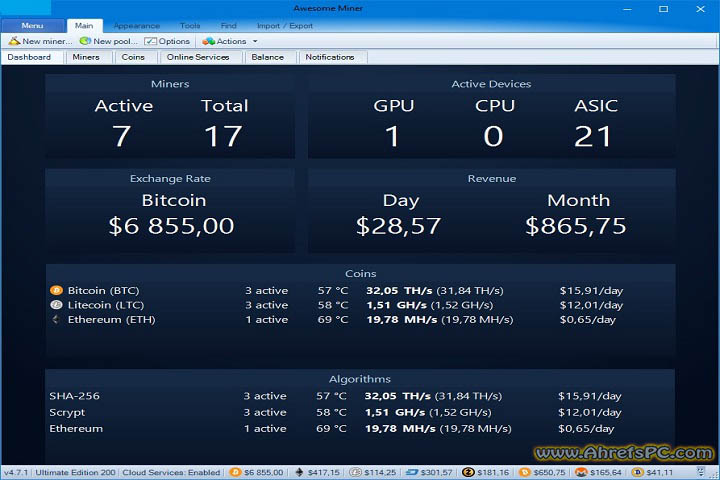
Task: Click the Monero icon beside $165,64
Action: [581, 472]
